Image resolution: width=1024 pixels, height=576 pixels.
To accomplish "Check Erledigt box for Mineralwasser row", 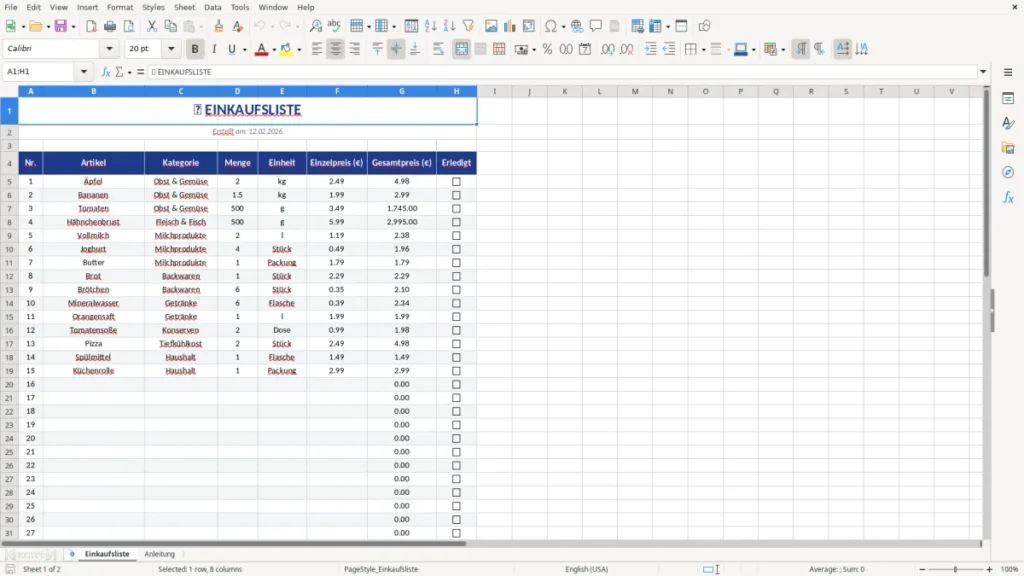I will 456,303.
